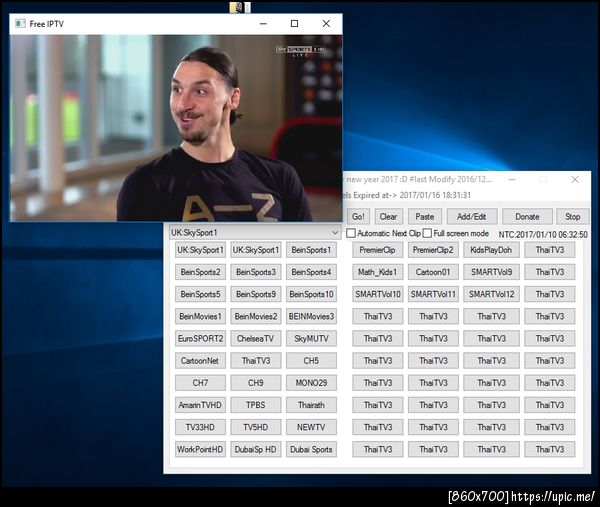Open the CH7 channel
Viewport: 600px width, 507px height.
click(x=200, y=383)
